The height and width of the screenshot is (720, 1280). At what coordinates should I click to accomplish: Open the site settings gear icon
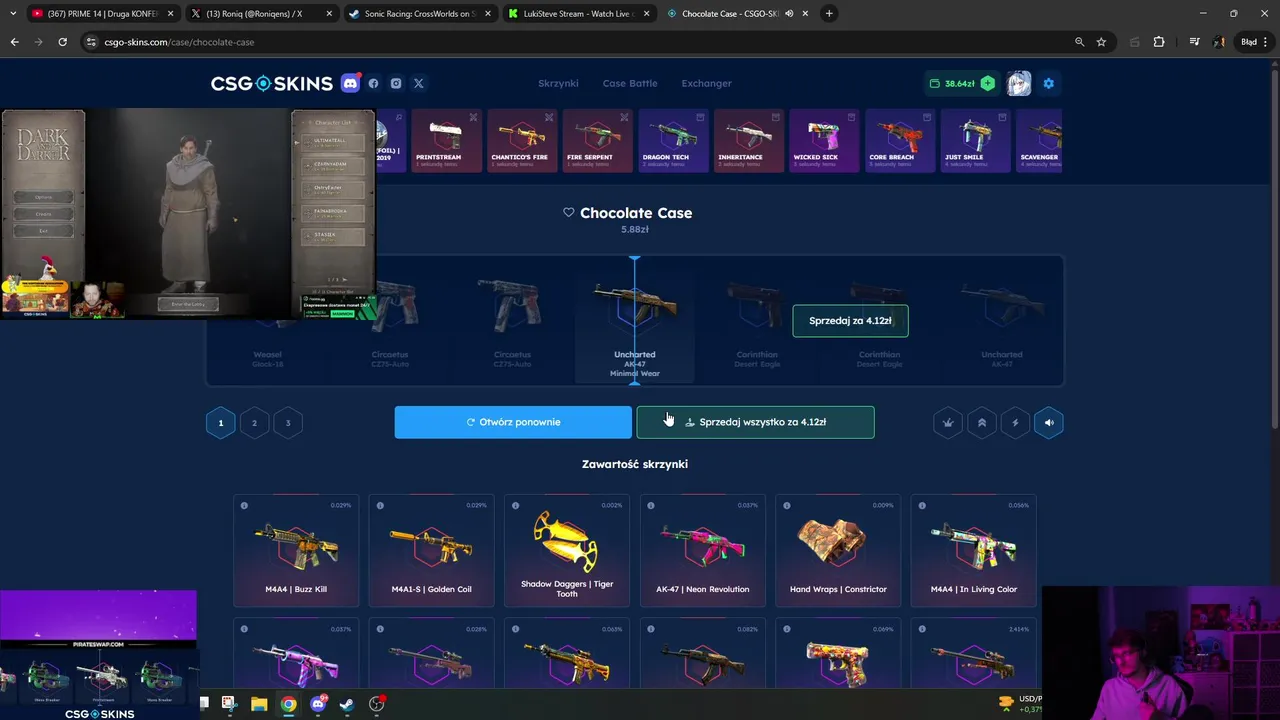pos(1048,83)
